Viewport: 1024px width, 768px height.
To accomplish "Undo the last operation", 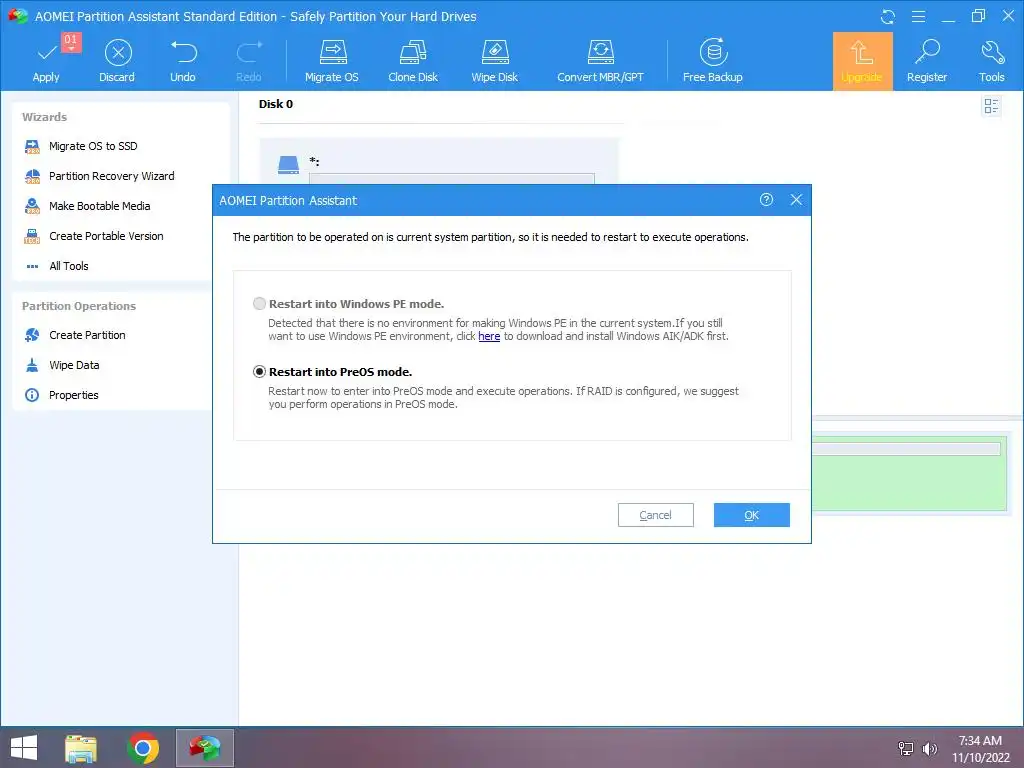I will pyautogui.click(x=183, y=62).
